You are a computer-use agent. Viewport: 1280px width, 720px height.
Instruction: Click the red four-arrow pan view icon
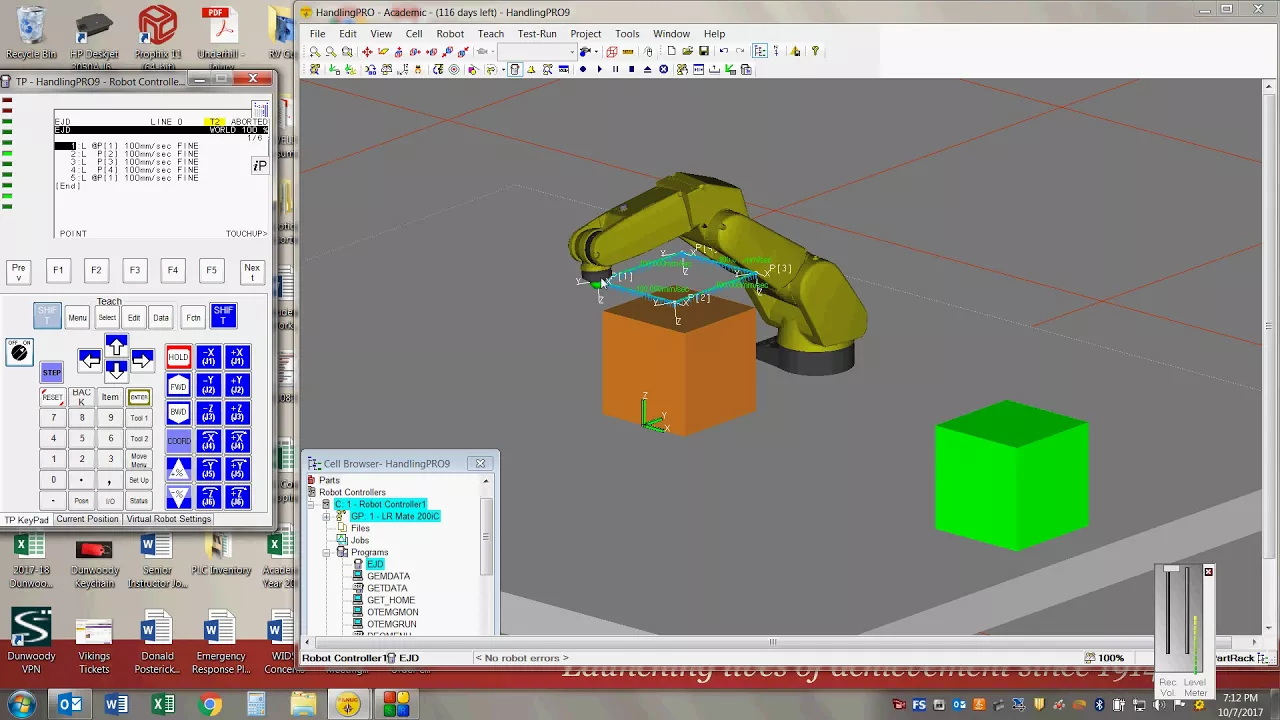tap(367, 52)
